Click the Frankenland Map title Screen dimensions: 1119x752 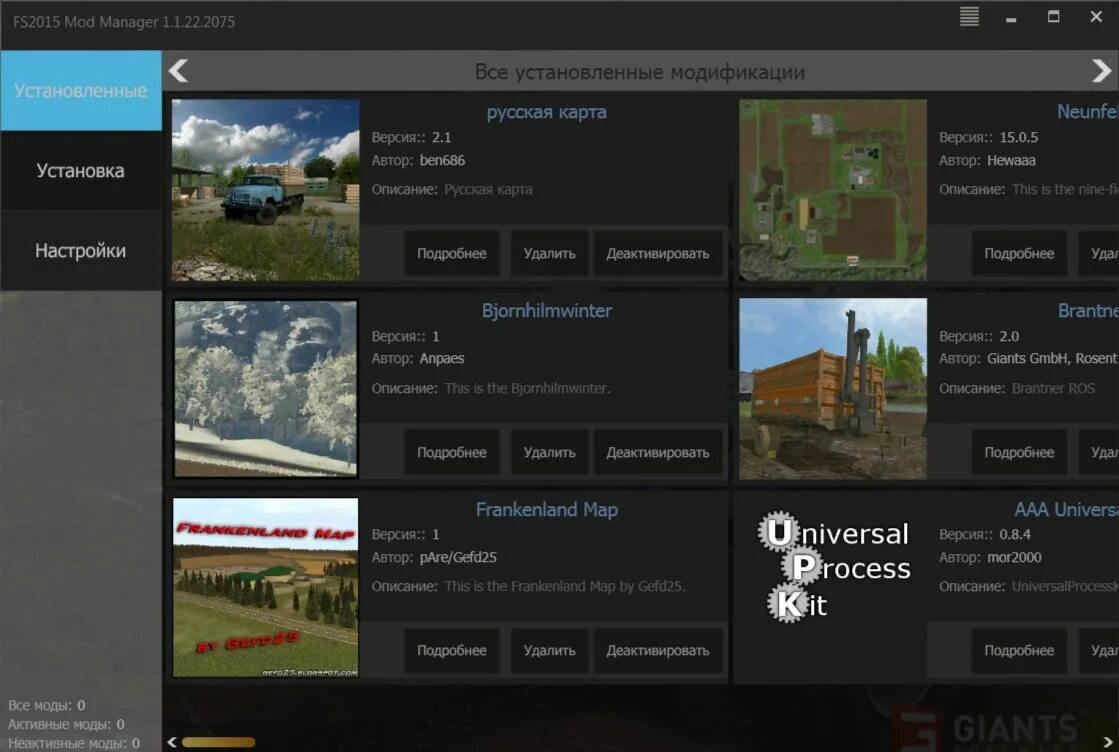click(x=547, y=509)
